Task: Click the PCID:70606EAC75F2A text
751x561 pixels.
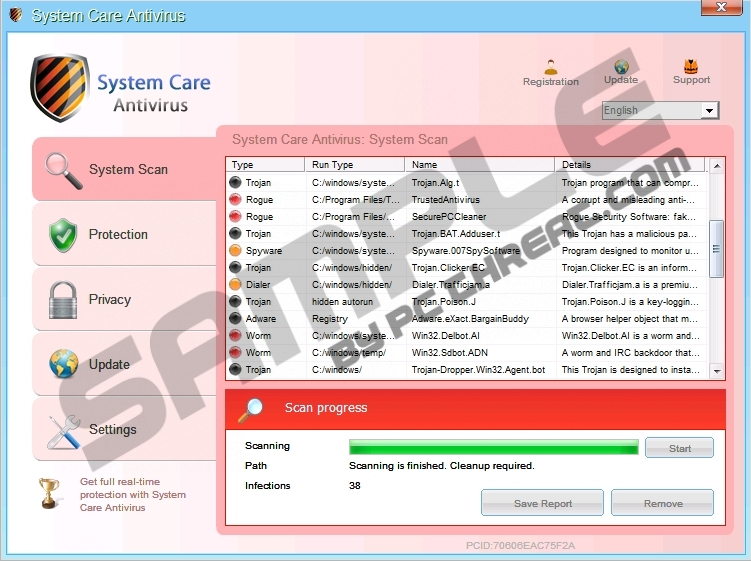Action: [520, 546]
